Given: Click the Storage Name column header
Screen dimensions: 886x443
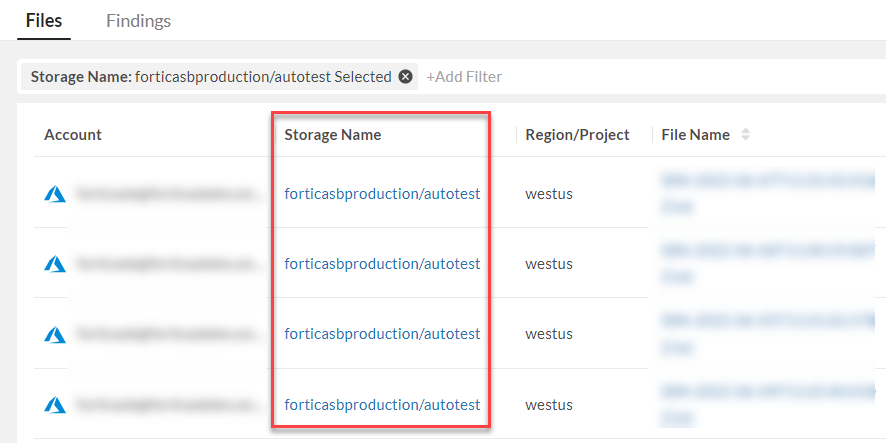Looking at the screenshot, I should pos(332,135).
